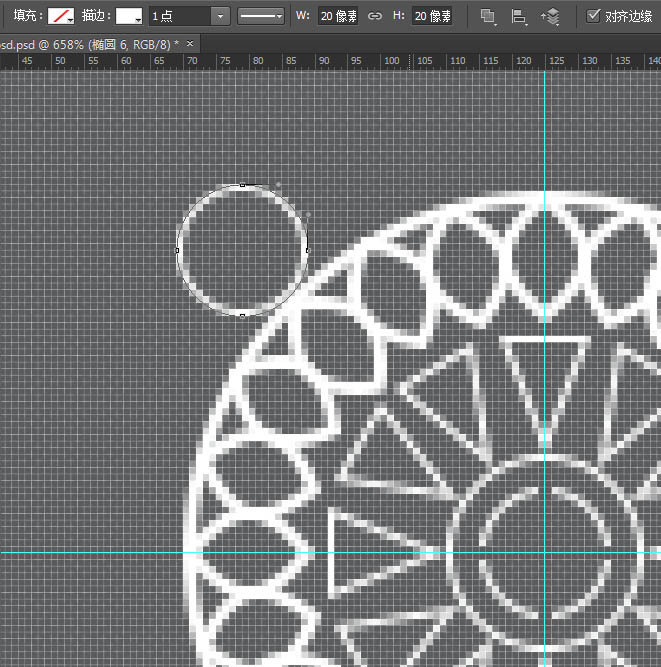Close the open document tab

[190, 45]
